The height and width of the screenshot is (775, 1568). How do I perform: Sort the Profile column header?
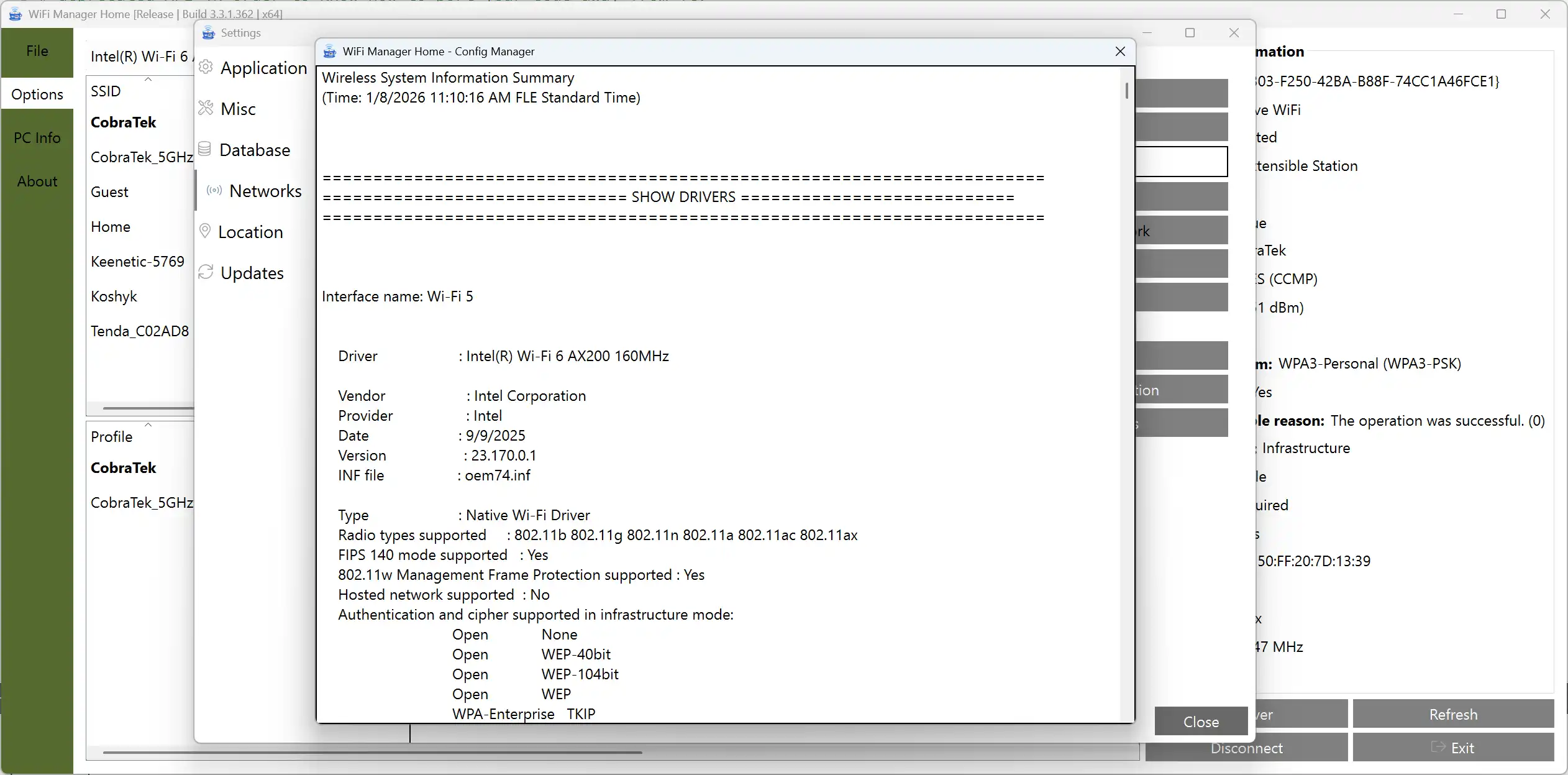112,437
